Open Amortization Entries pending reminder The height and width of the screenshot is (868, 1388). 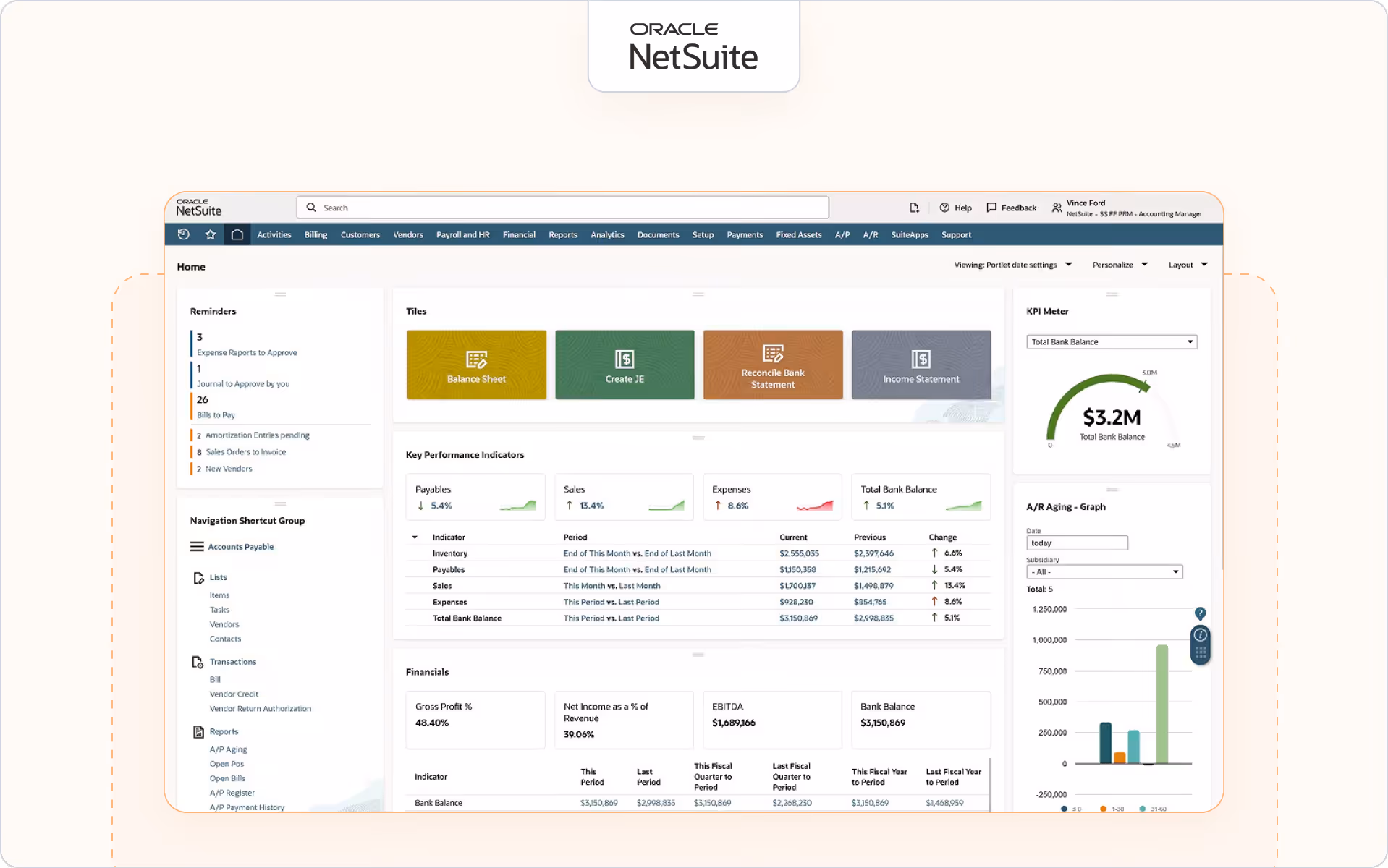[257, 435]
